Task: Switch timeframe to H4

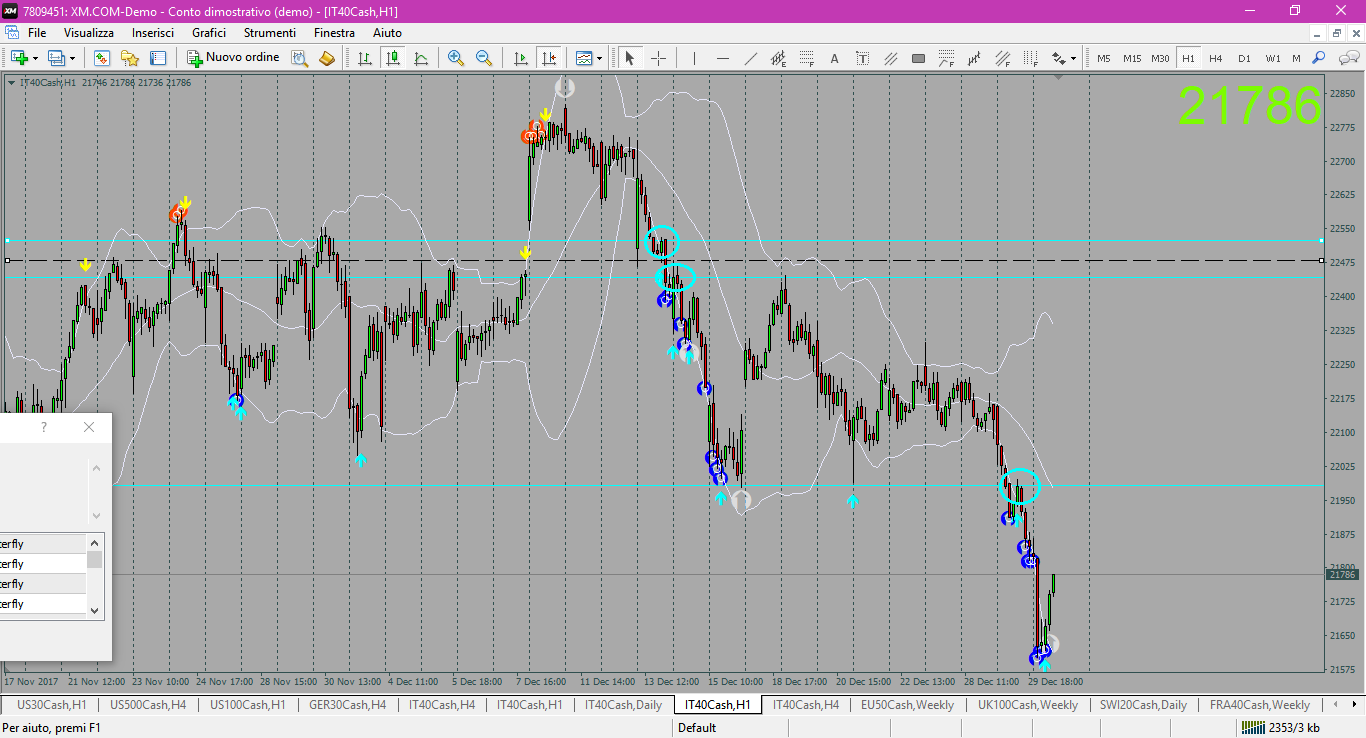Action: click(x=1216, y=58)
